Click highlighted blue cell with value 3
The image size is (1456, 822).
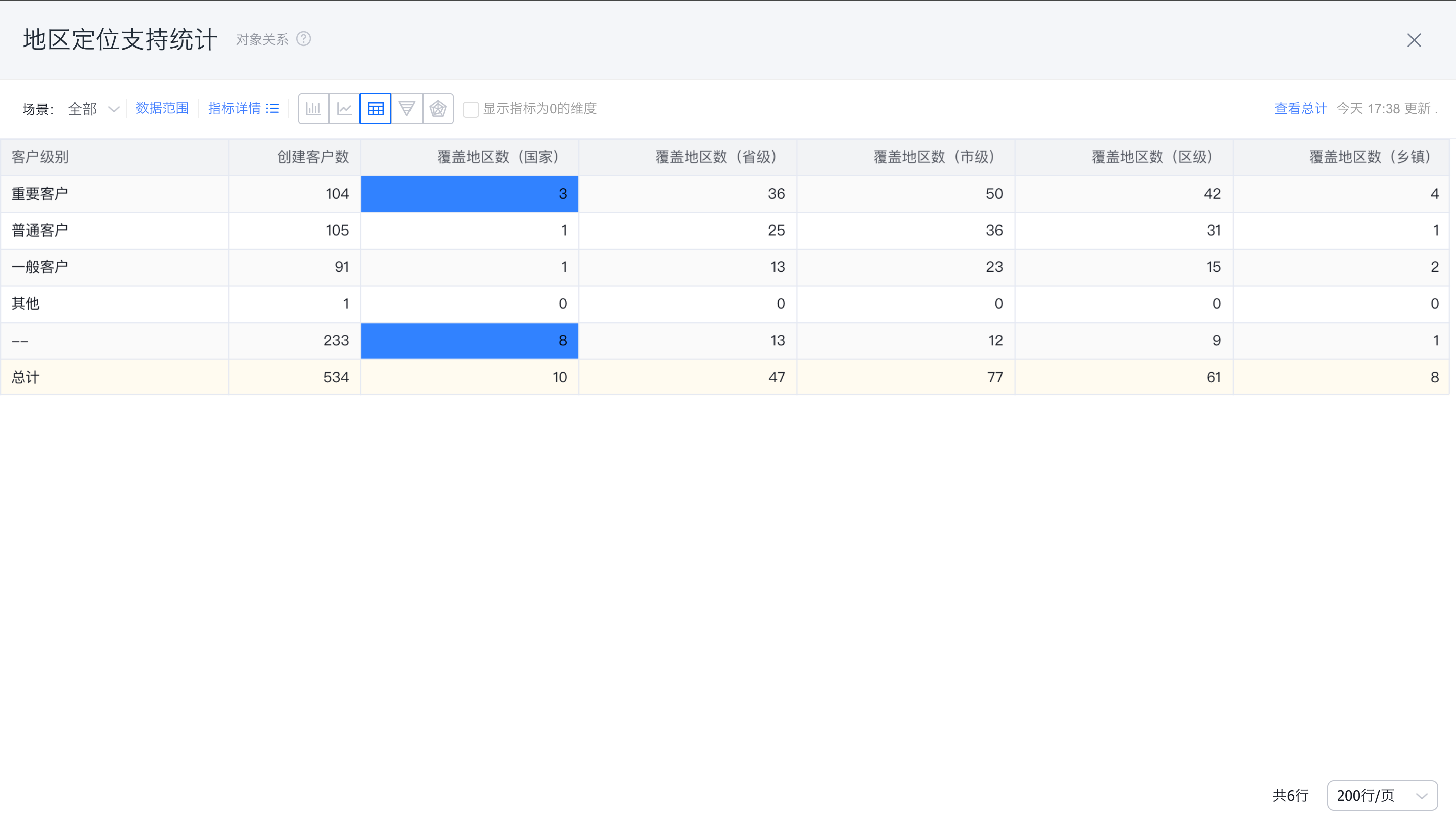pos(470,194)
